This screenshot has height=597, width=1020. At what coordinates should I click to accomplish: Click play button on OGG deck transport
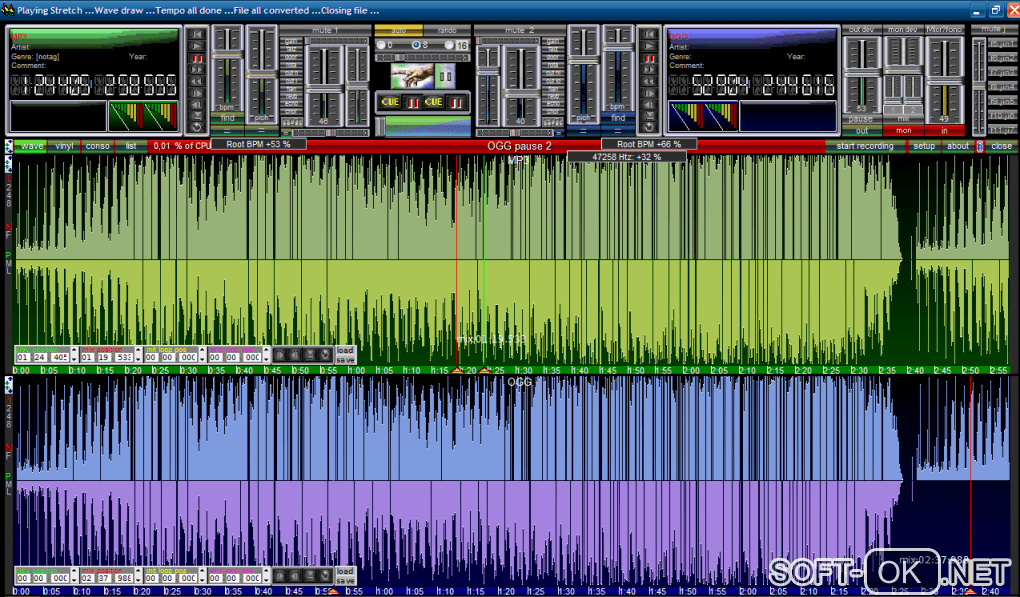[x=649, y=46]
